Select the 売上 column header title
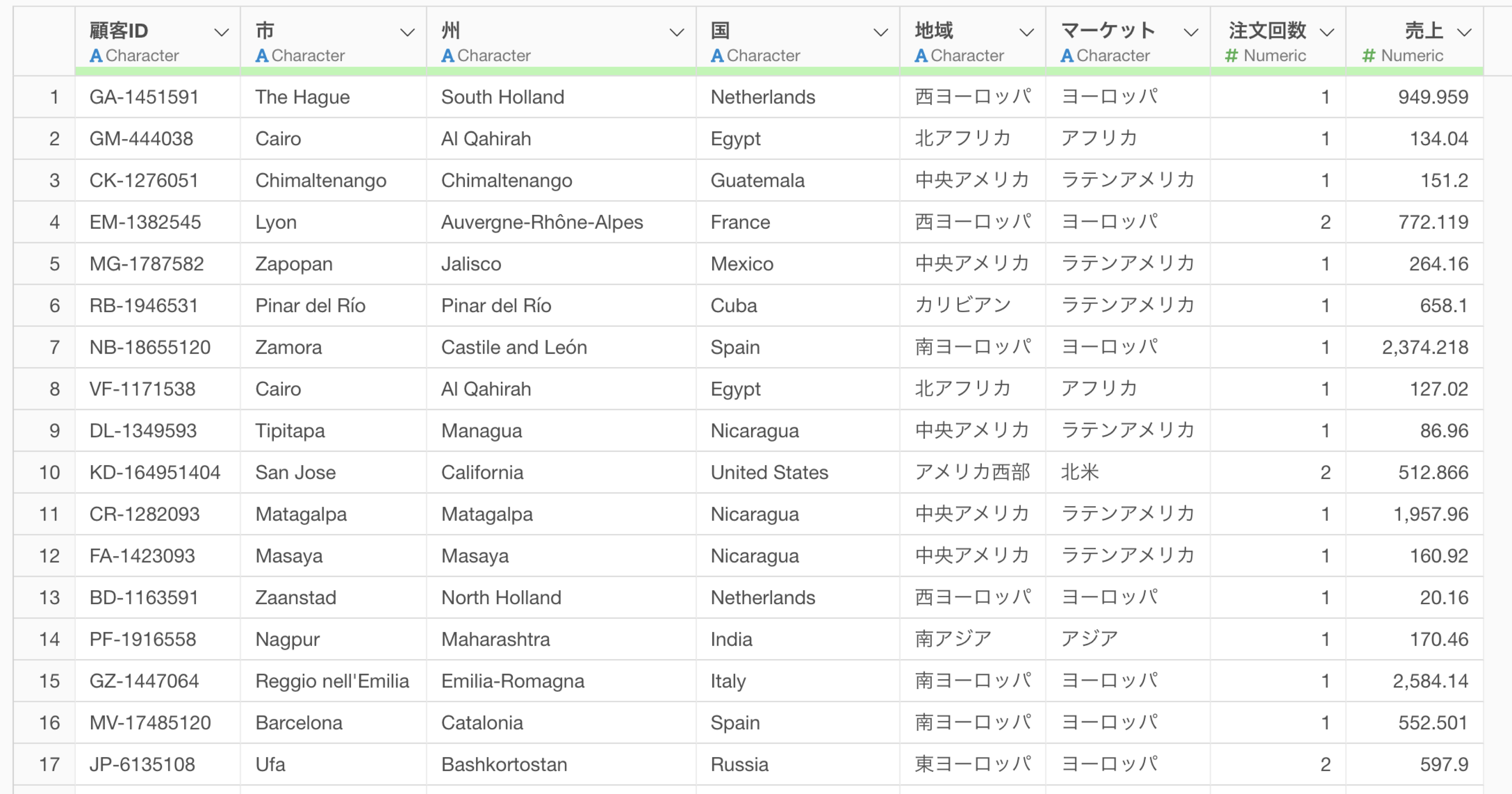This screenshot has width=1512, height=794. tap(1424, 30)
